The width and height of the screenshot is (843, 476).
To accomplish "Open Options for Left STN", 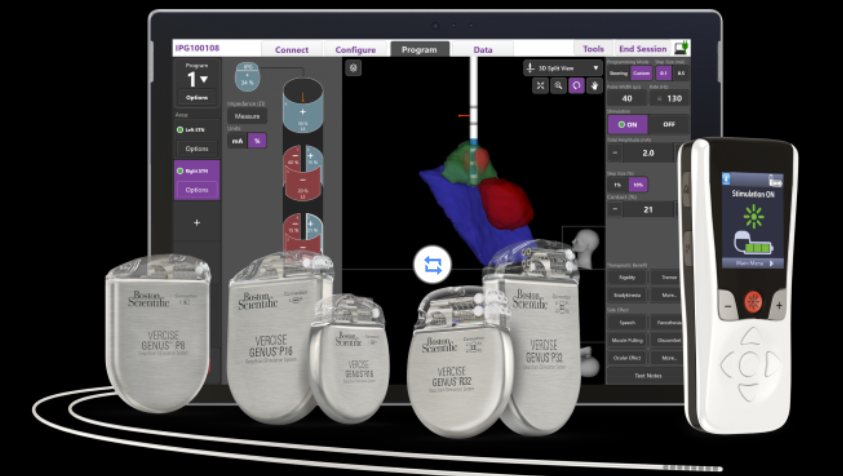I will click(197, 148).
